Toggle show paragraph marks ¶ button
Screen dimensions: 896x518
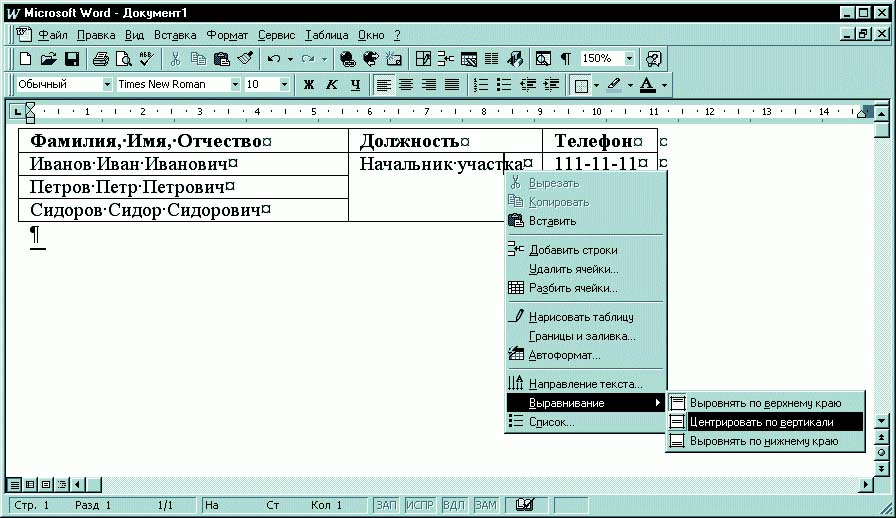(566, 59)
